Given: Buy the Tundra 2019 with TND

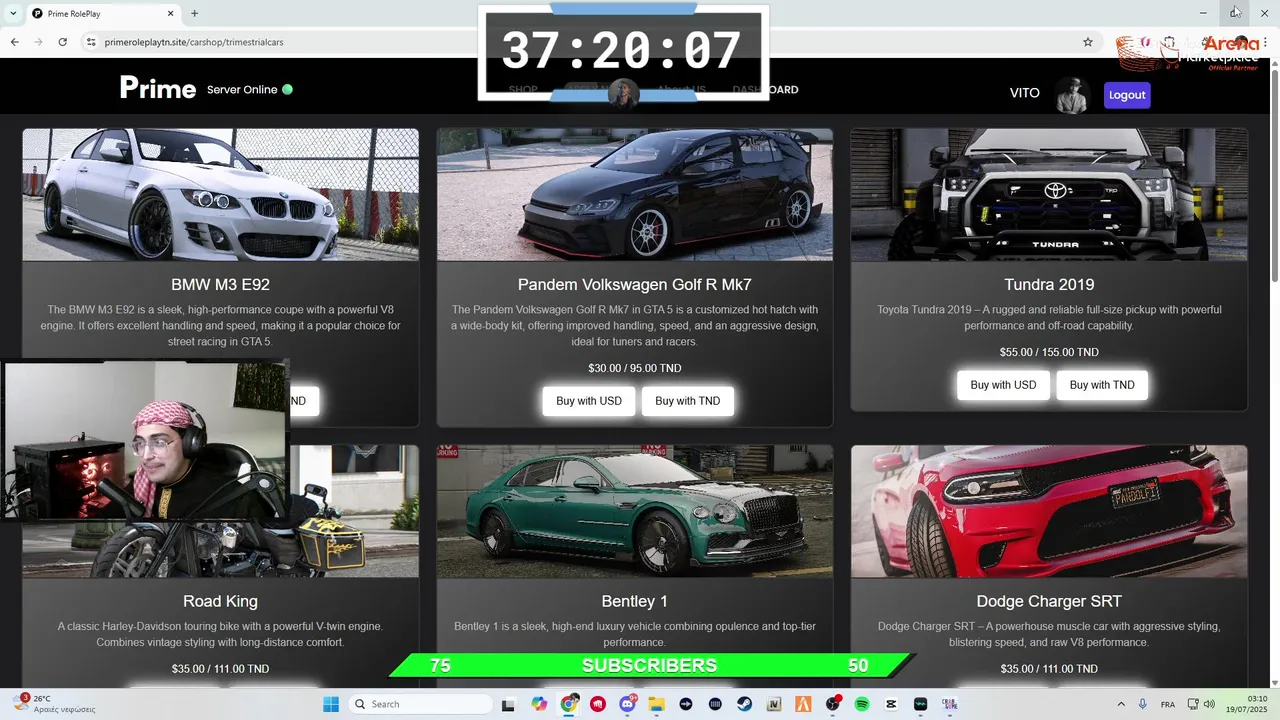Looking at the screenshot, I should coord(1102,385).
